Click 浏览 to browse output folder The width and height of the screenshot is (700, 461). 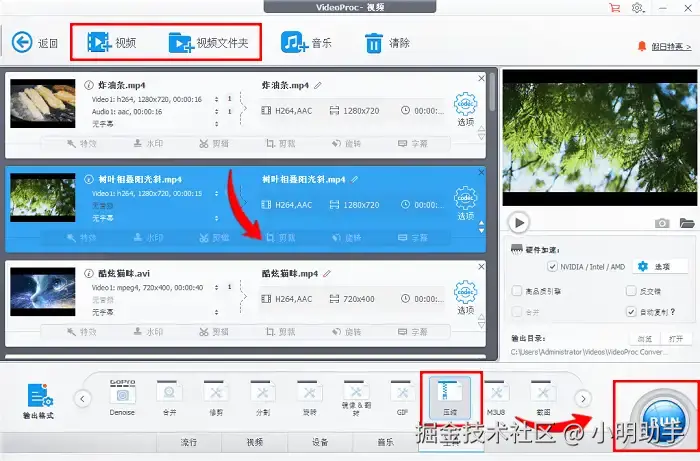tap(644, 339)
